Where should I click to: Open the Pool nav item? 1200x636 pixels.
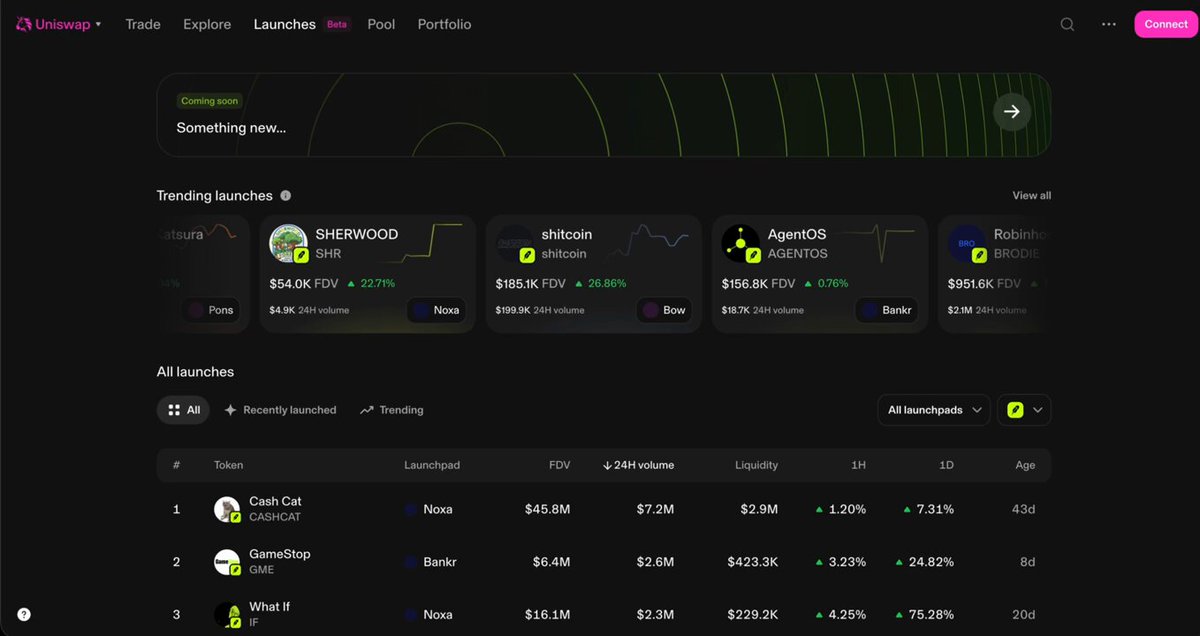(x=381, y=24)
